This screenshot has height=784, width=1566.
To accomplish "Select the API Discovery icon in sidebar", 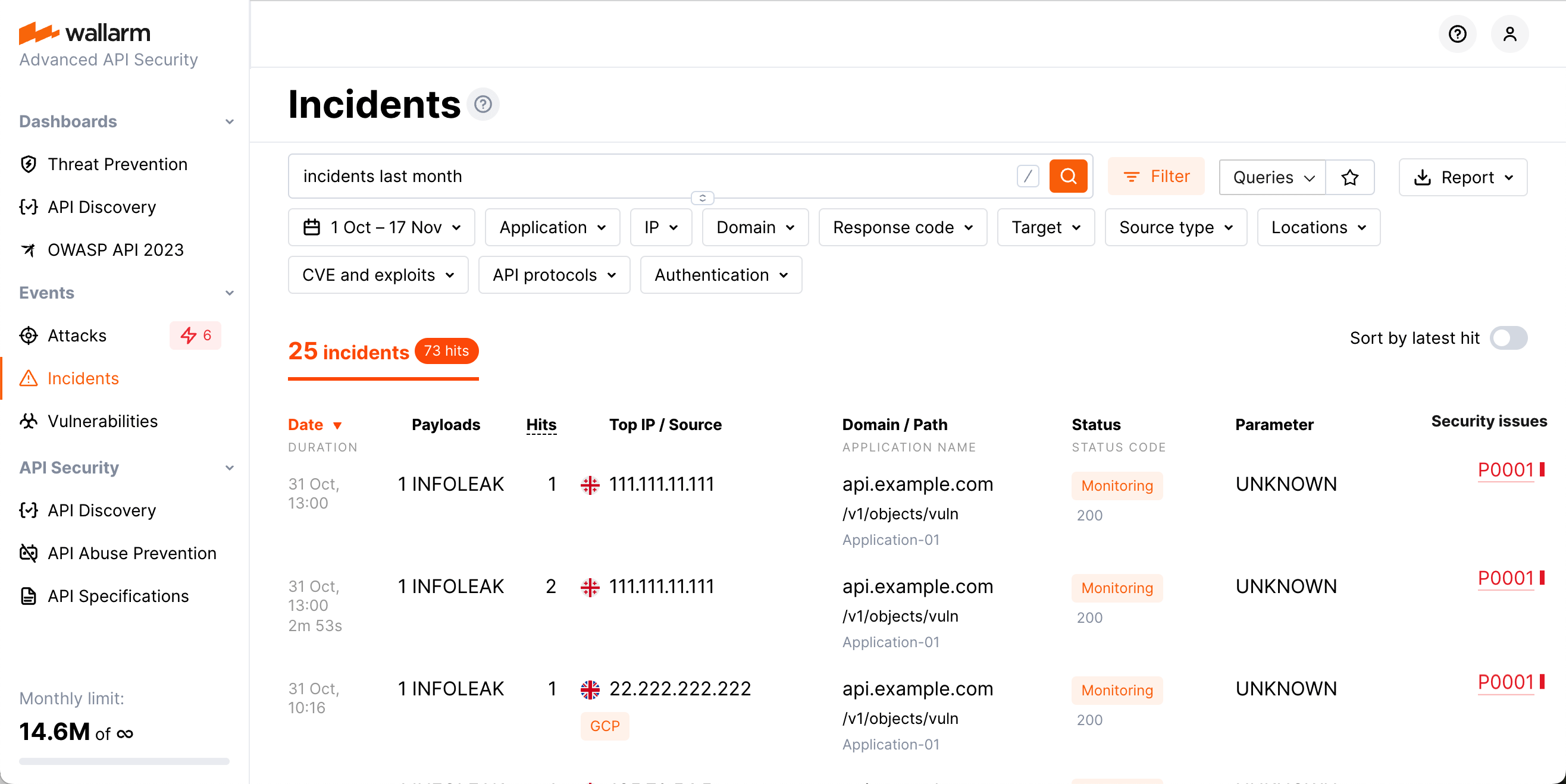I will tap(28, 206).
